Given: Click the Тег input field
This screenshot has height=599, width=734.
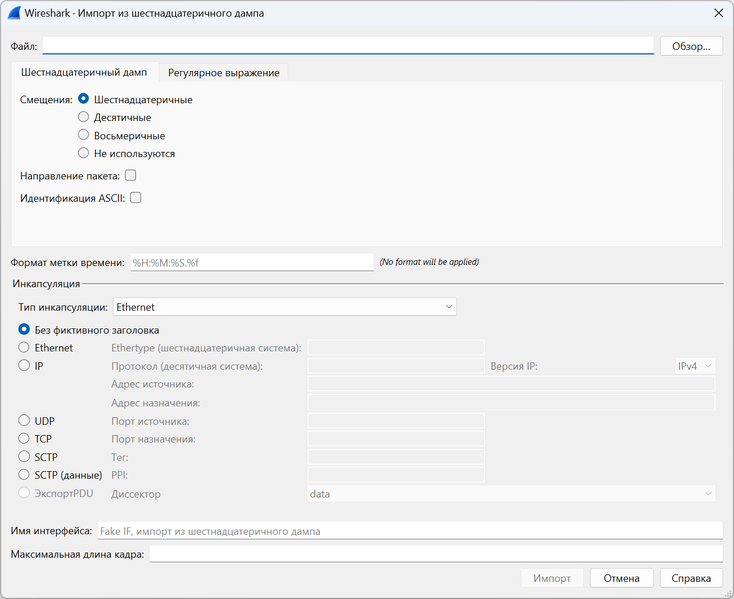Looking at the screenshot, I should 396,457.
